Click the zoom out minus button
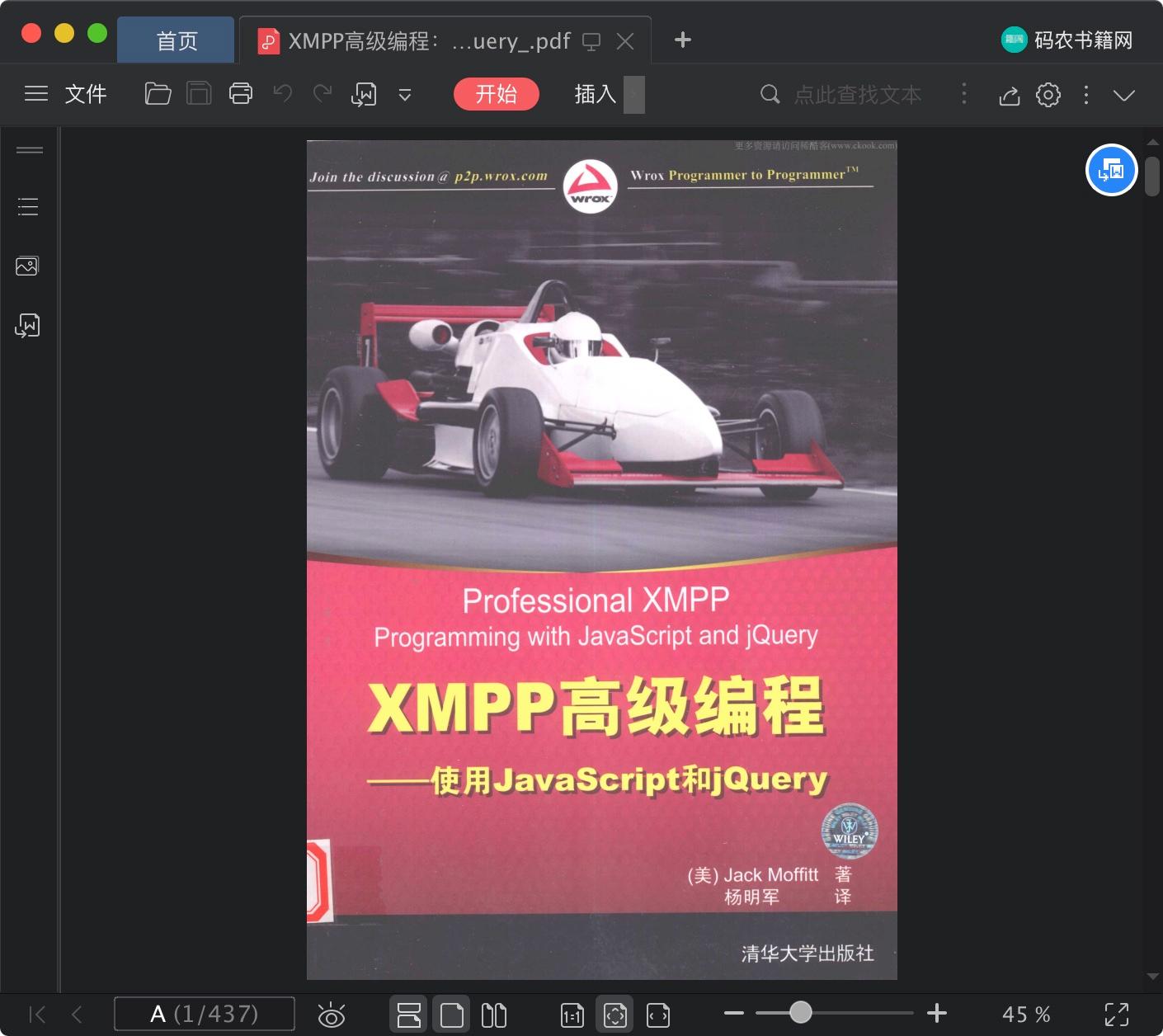1163x1036 pixels. [x=734, y=1013]
